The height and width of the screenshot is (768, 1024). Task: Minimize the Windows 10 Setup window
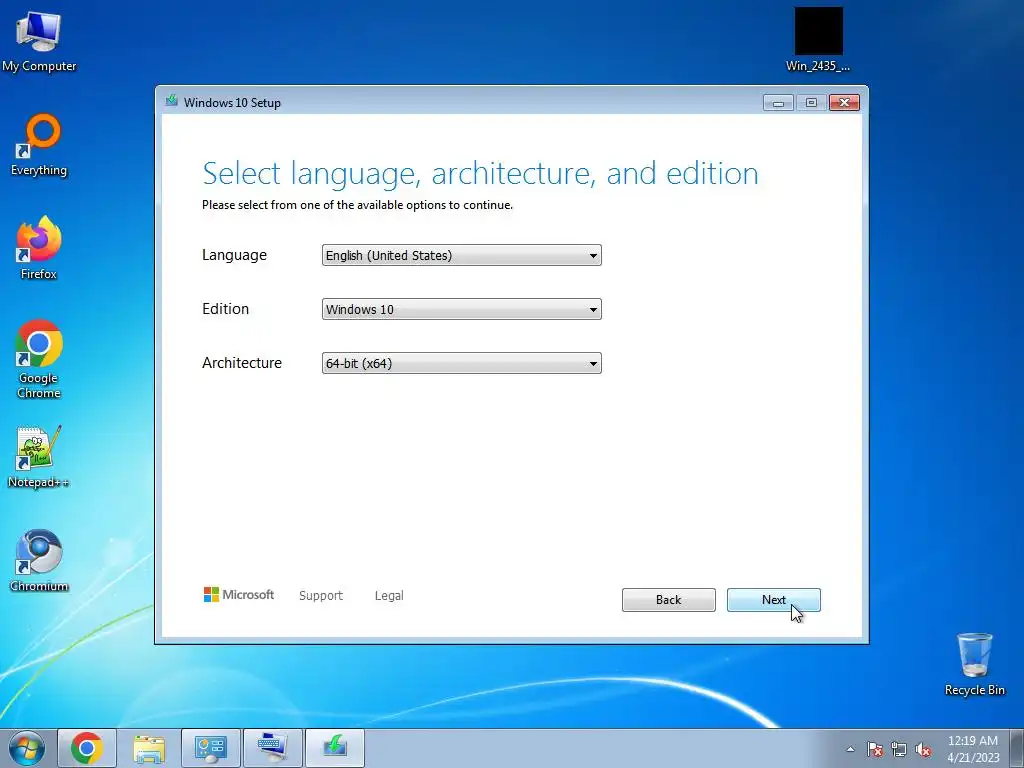[778, 103]
